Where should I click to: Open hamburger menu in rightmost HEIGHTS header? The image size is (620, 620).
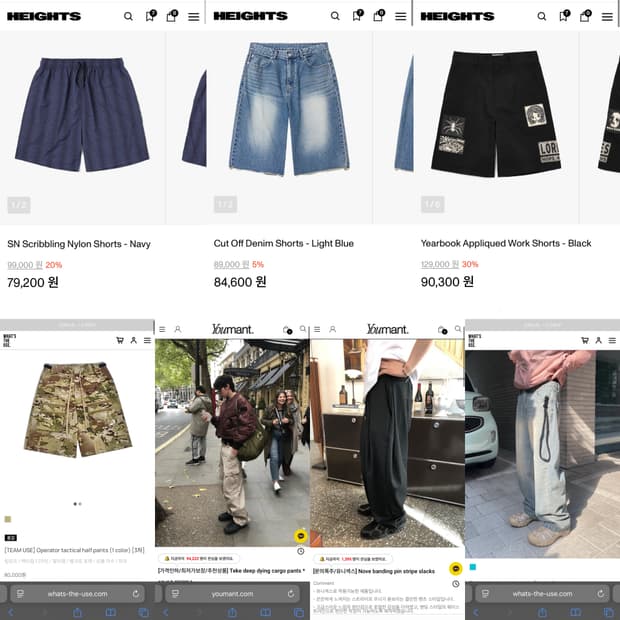tap(607, 17)
